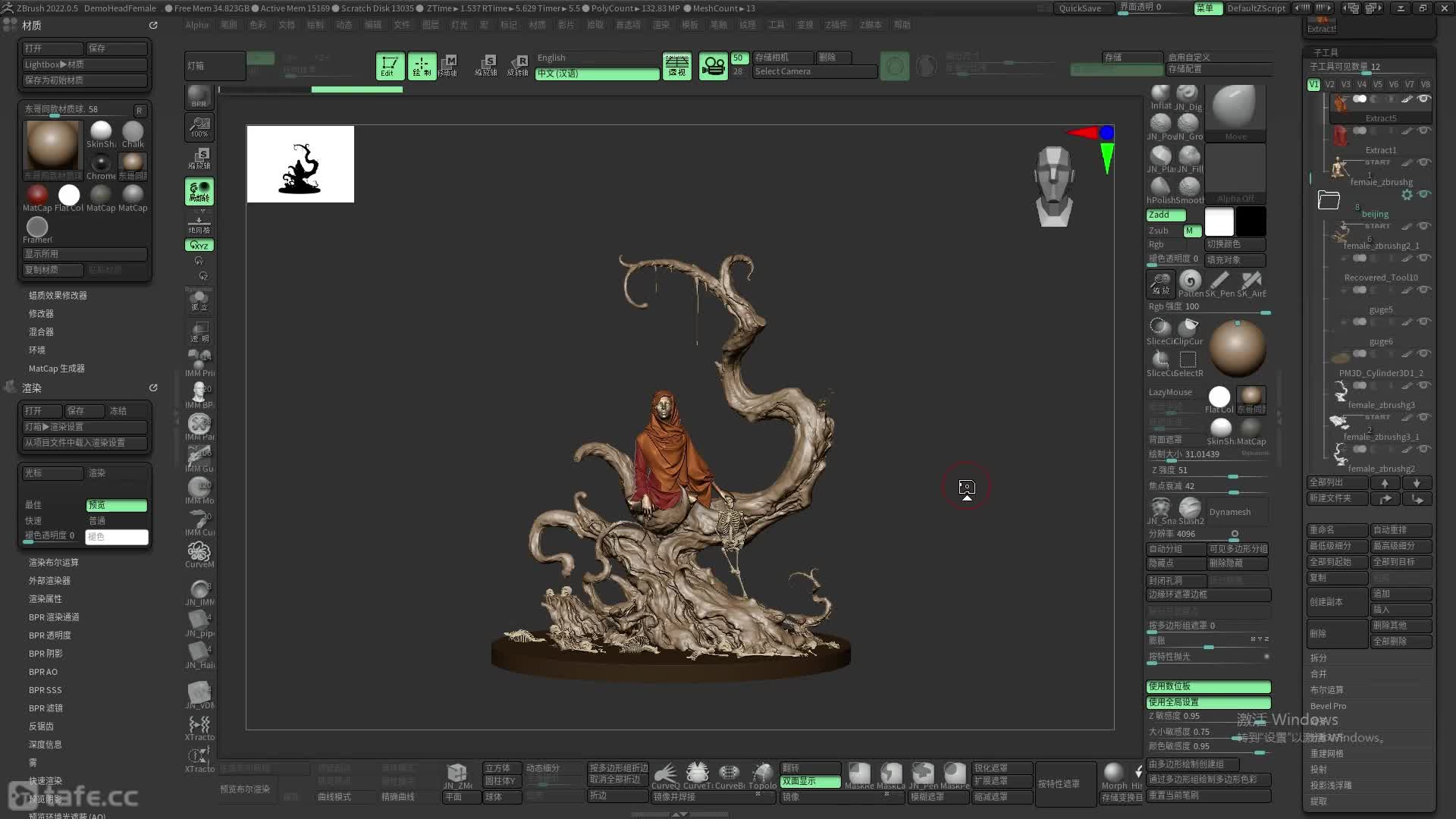
Task: Pick the white main color swatch
Action: (1219, 221)
